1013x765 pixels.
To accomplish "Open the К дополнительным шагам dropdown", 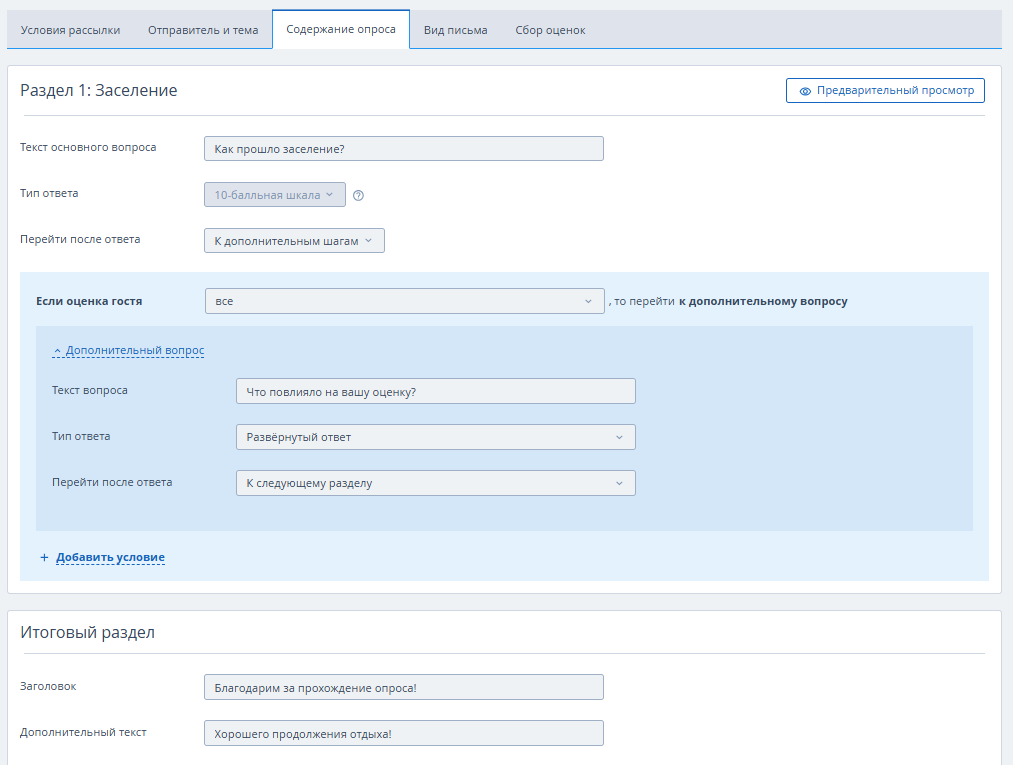I will tap(294, 240).
